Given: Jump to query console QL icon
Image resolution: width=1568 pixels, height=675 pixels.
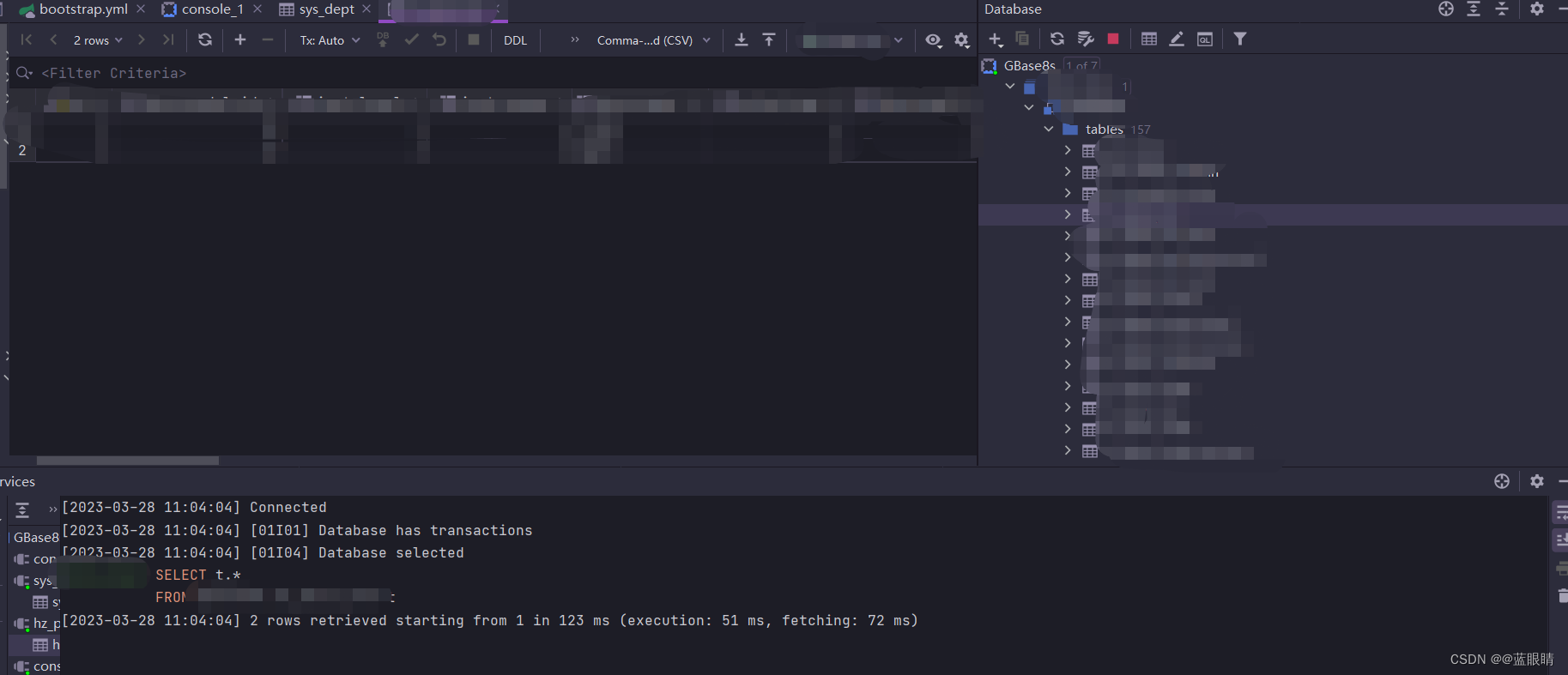Looking at the screenshot, I should (x=1205, y=39).
